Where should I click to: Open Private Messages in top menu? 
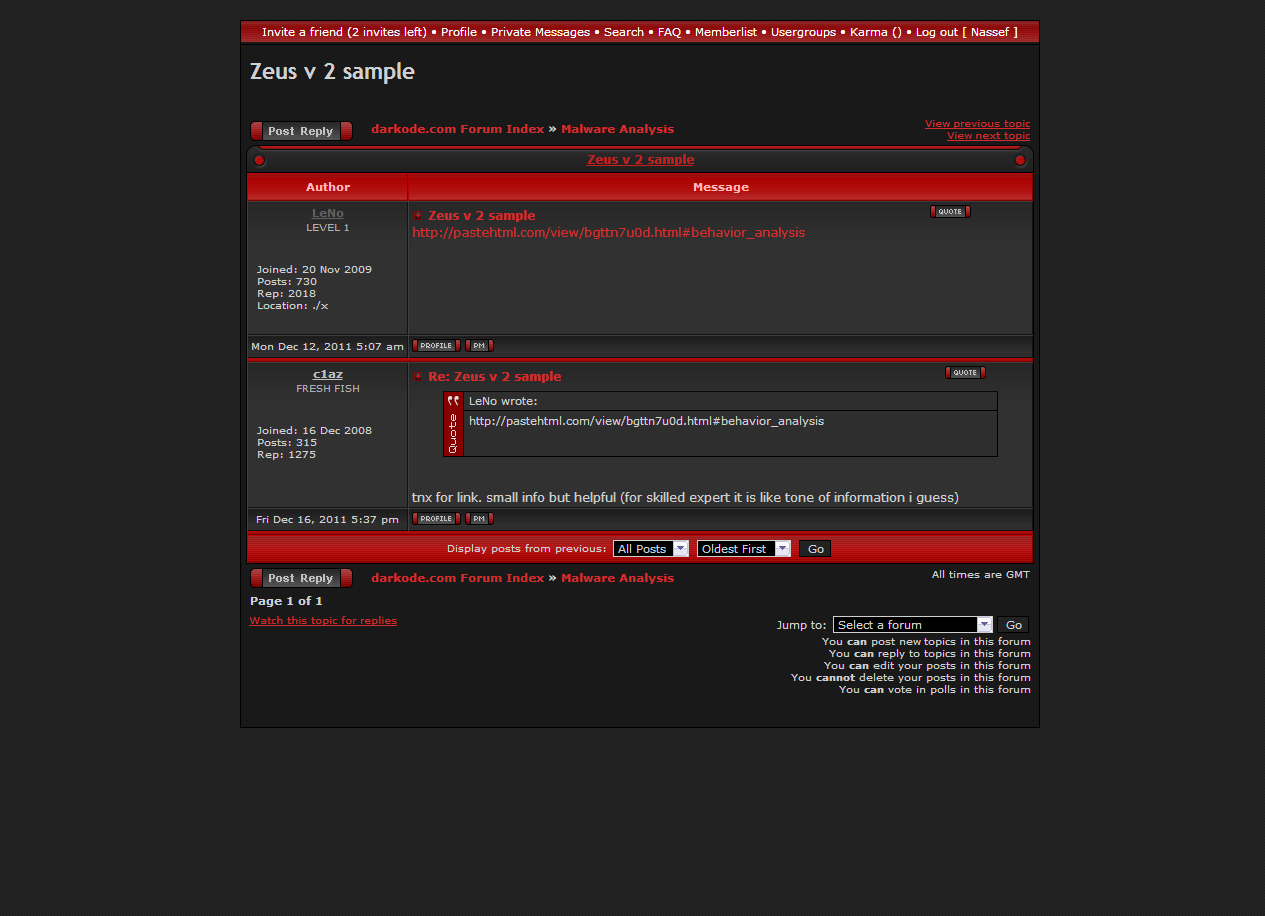coord(540,32)
